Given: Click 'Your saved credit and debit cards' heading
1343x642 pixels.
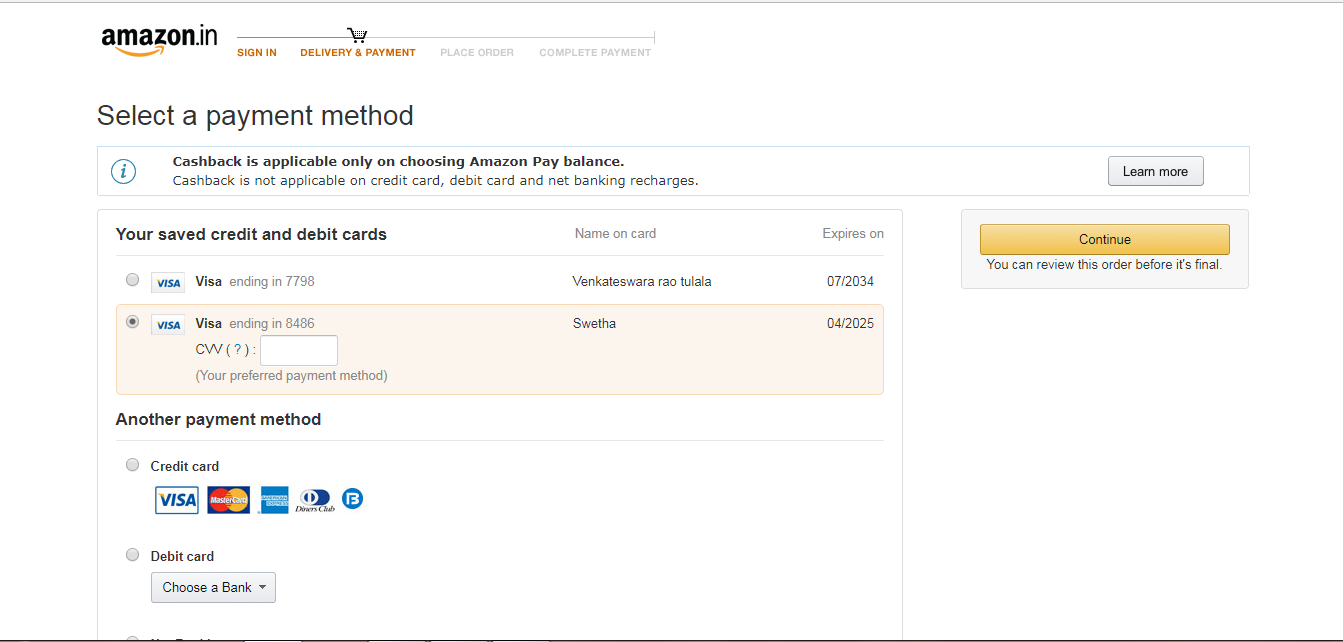Looking at the screenshot, I should point(251,234).
